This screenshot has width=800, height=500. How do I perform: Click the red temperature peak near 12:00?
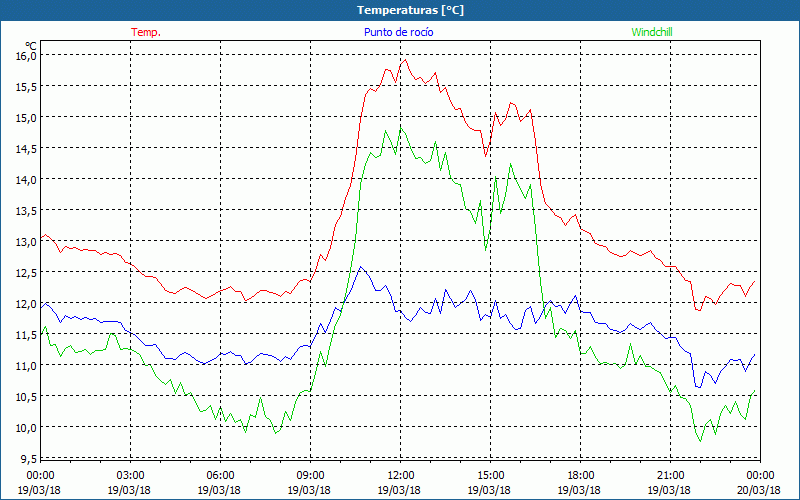[x=406, y=60]
